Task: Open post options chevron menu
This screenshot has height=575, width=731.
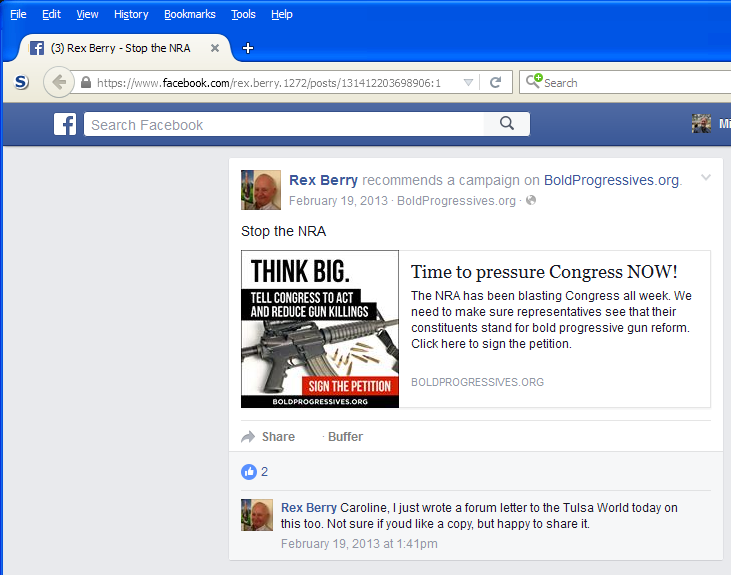Action: click(706, 177)
